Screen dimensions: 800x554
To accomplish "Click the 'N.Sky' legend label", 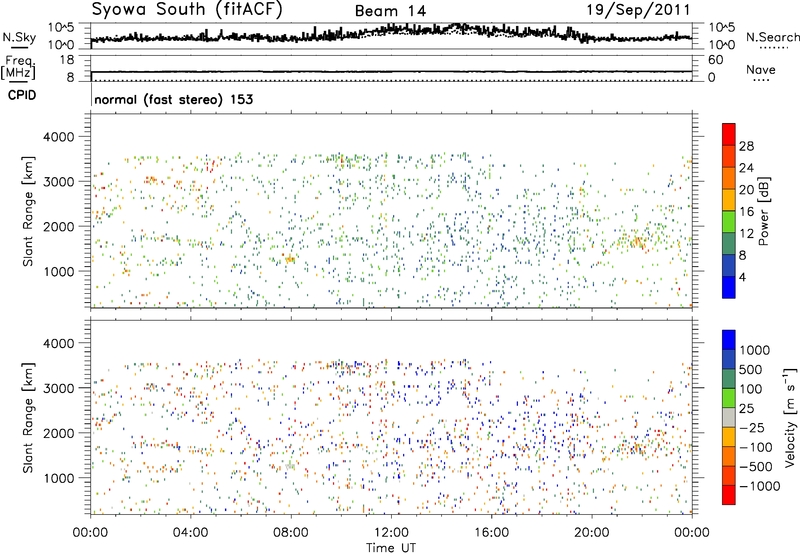I will (x=19, y=37).
